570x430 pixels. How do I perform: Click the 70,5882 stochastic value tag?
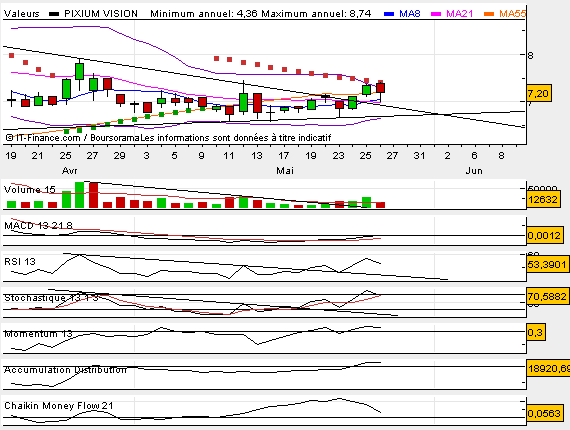tap(547, 296)
